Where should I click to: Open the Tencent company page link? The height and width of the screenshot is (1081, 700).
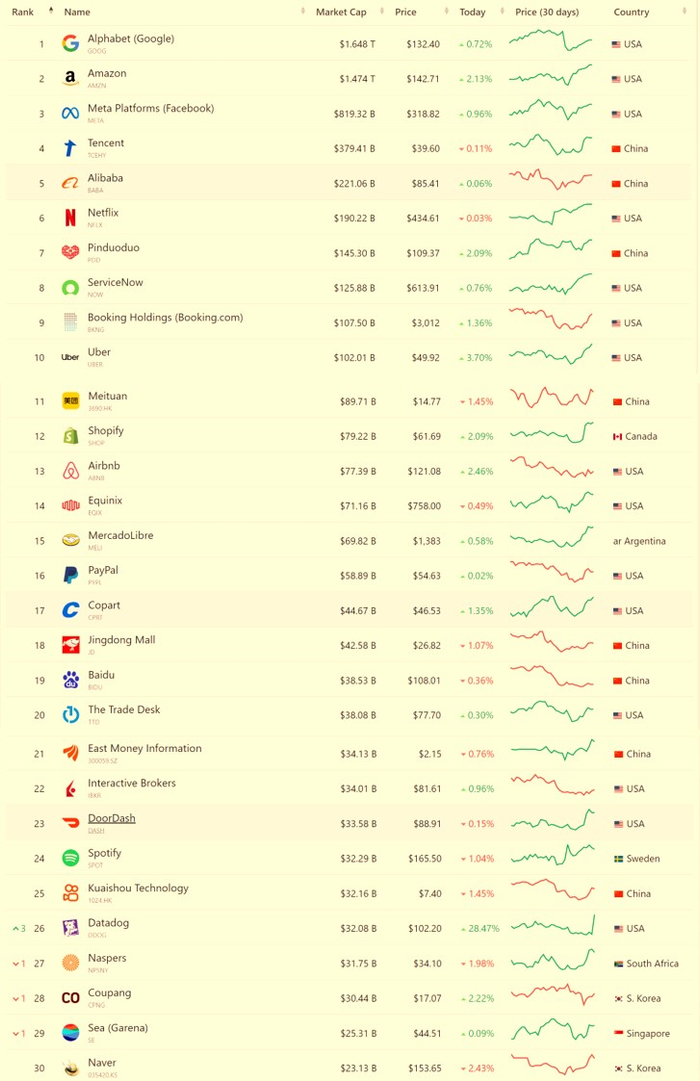tap(106, 143)
